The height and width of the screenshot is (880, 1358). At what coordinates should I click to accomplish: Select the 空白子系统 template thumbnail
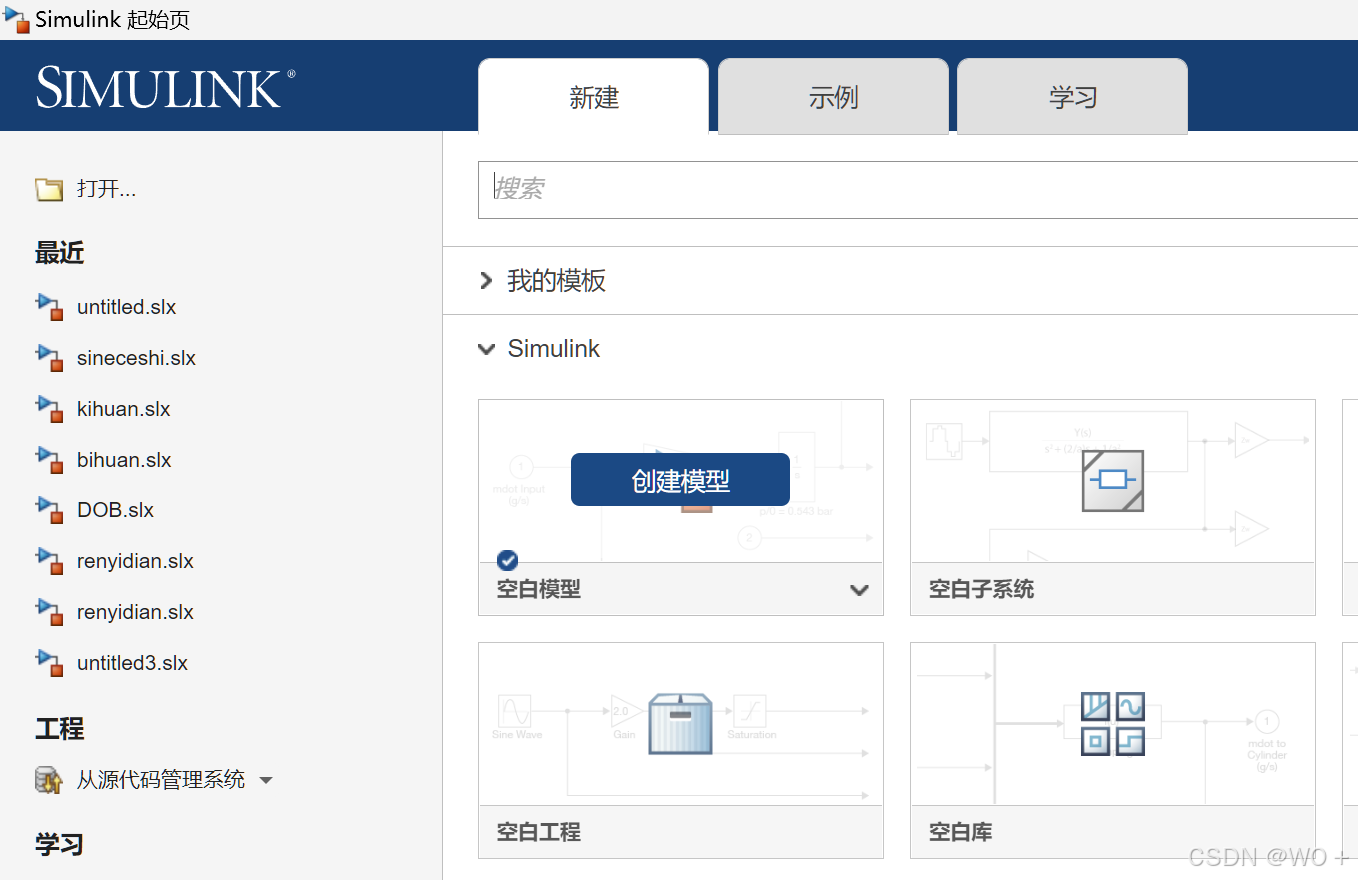pyautogui.click(x=1113, y=481)
